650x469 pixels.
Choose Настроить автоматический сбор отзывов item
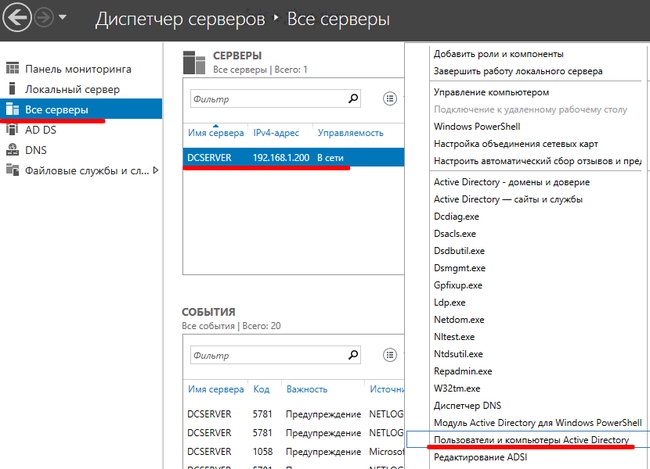(538, 161)
